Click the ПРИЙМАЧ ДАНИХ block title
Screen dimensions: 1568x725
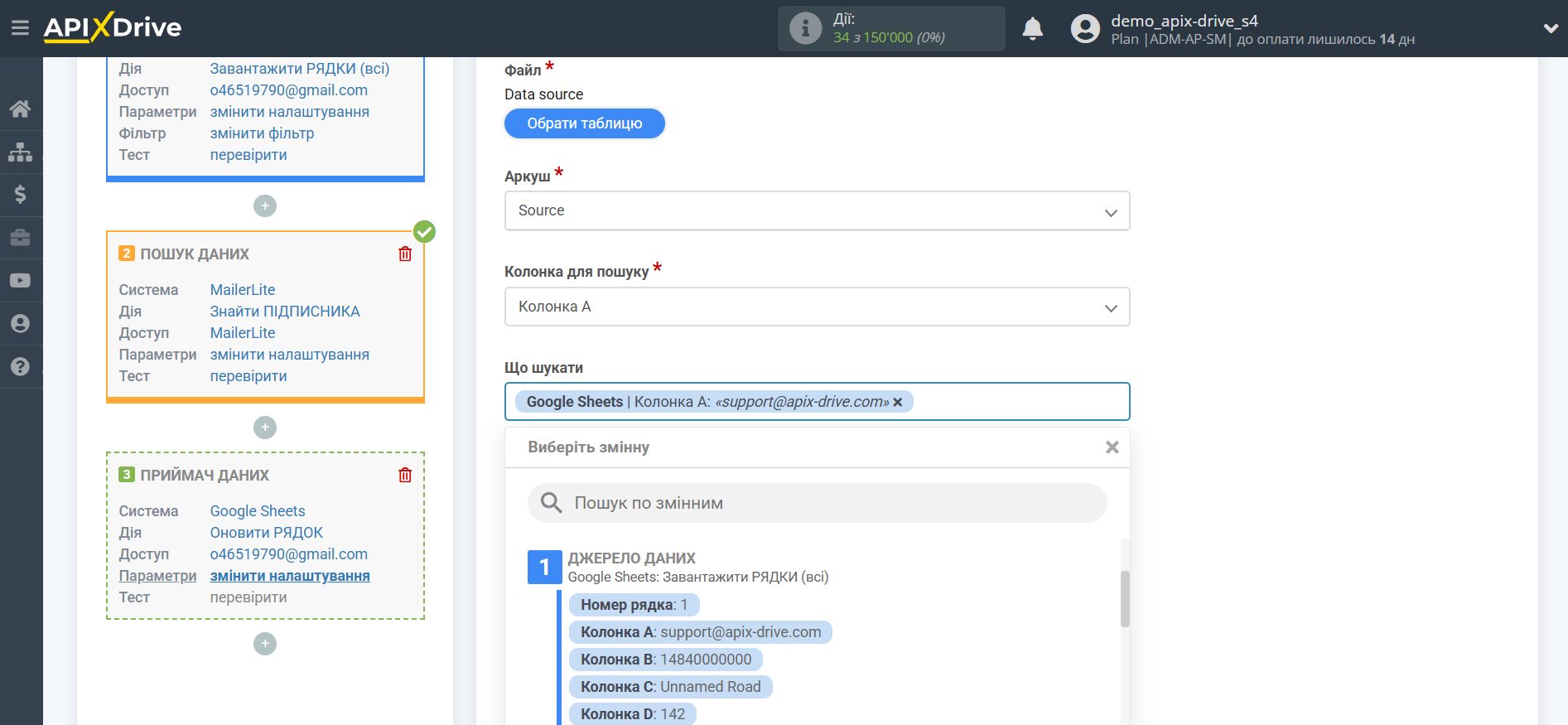coord(205,476)
